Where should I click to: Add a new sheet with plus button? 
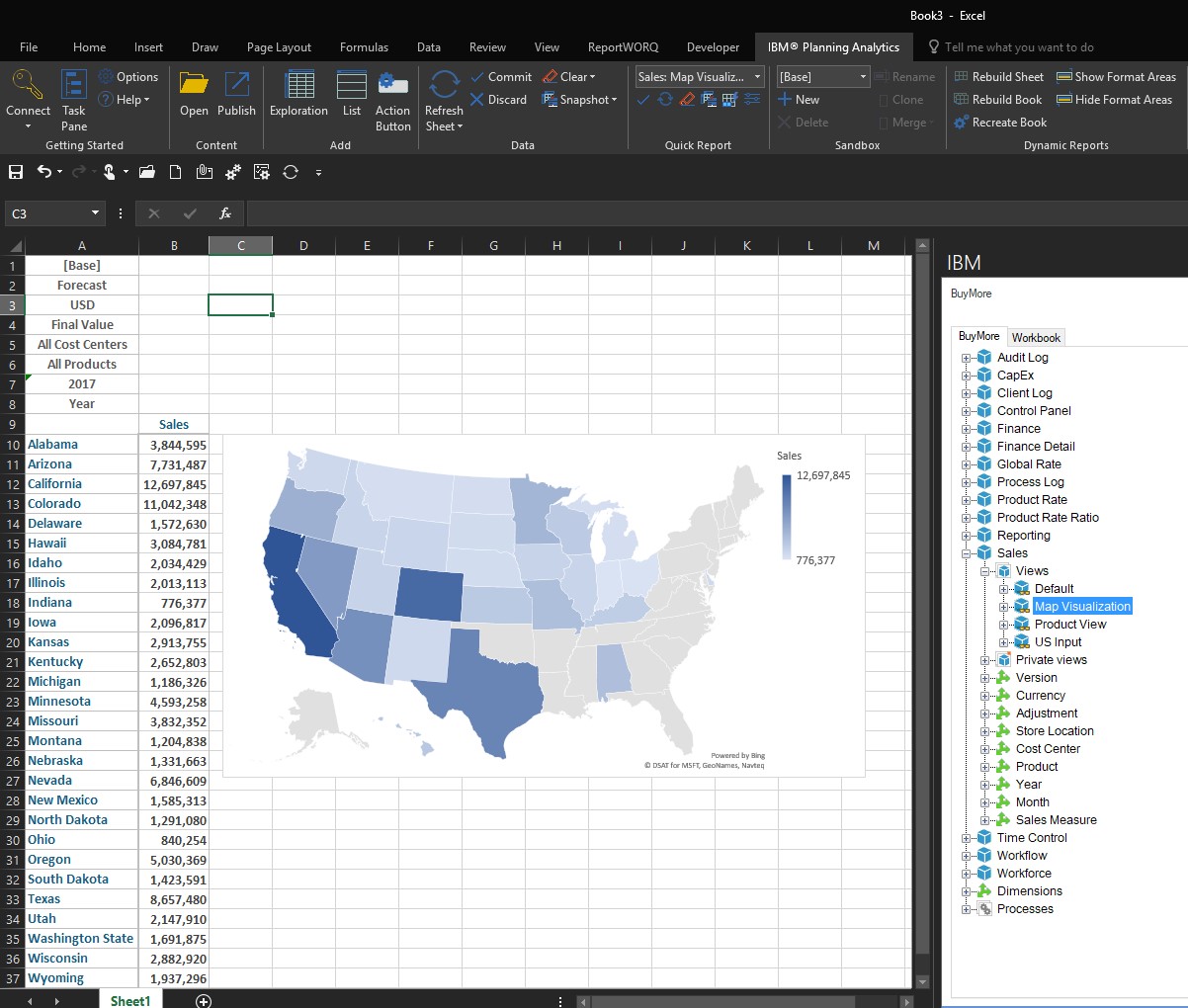(x=204, y=1001)
